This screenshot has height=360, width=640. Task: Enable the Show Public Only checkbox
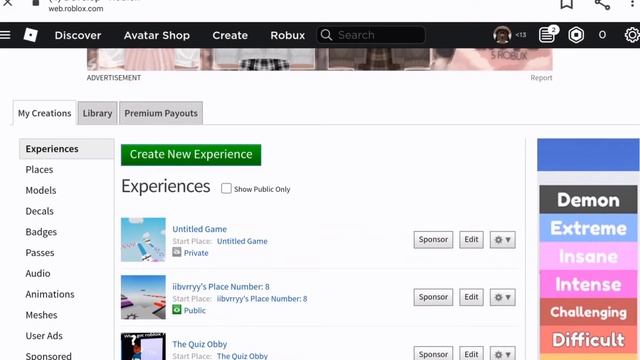pos(226,189)
